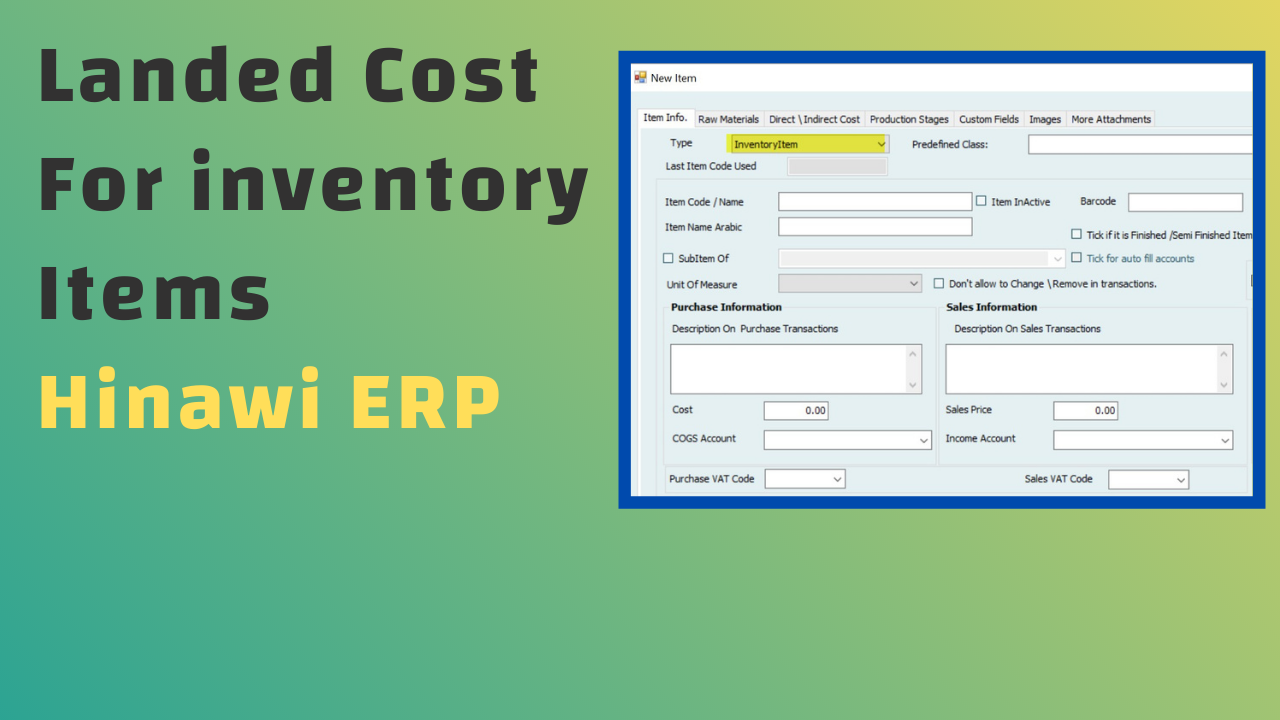Viewport: 1280px width, 720px height.
Task: Click the sales description scroll up arrow
Action: (1224, 354)
